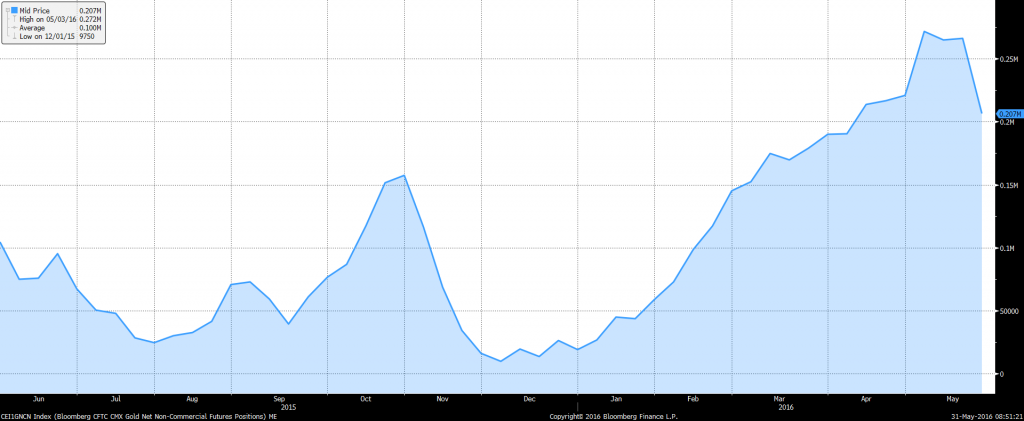Click the 0.1M y-axis label
Image resolution: width=1024 pixels, height=421 pixels.
tap(1007, 249)
